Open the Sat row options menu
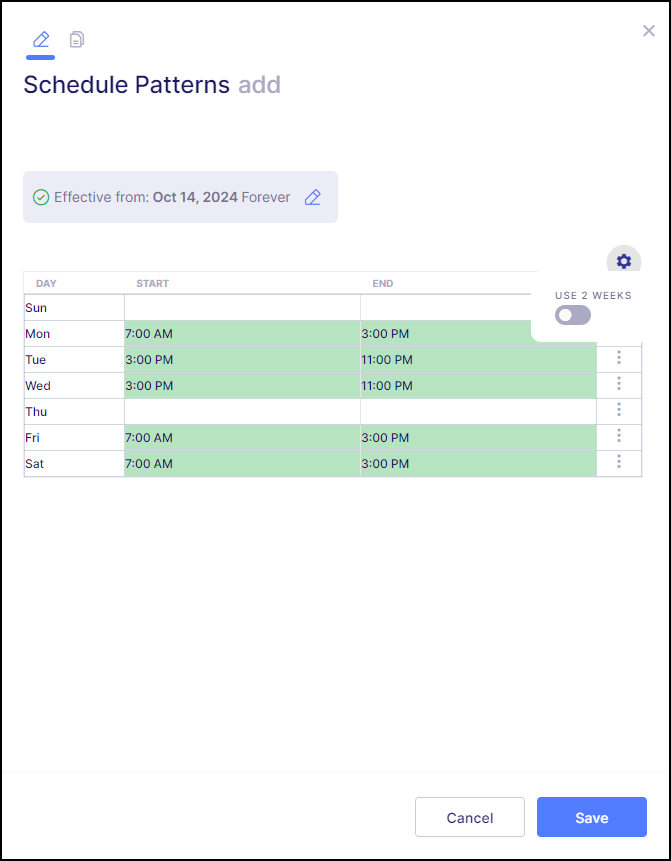 click(x=619, y=463)
